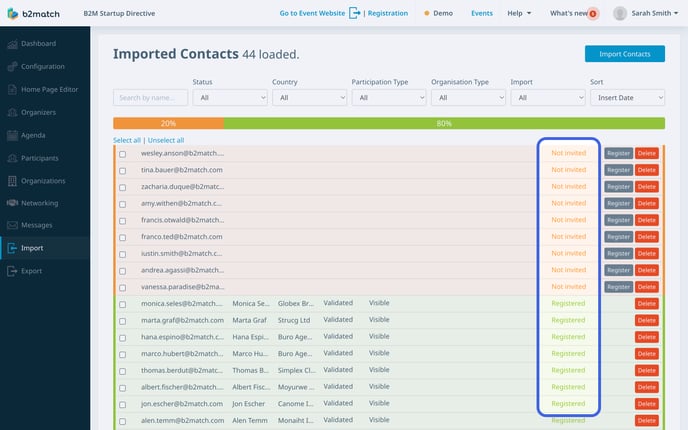Expand the Participation Type dropdown
688x430 pixels.
point(389,97)
